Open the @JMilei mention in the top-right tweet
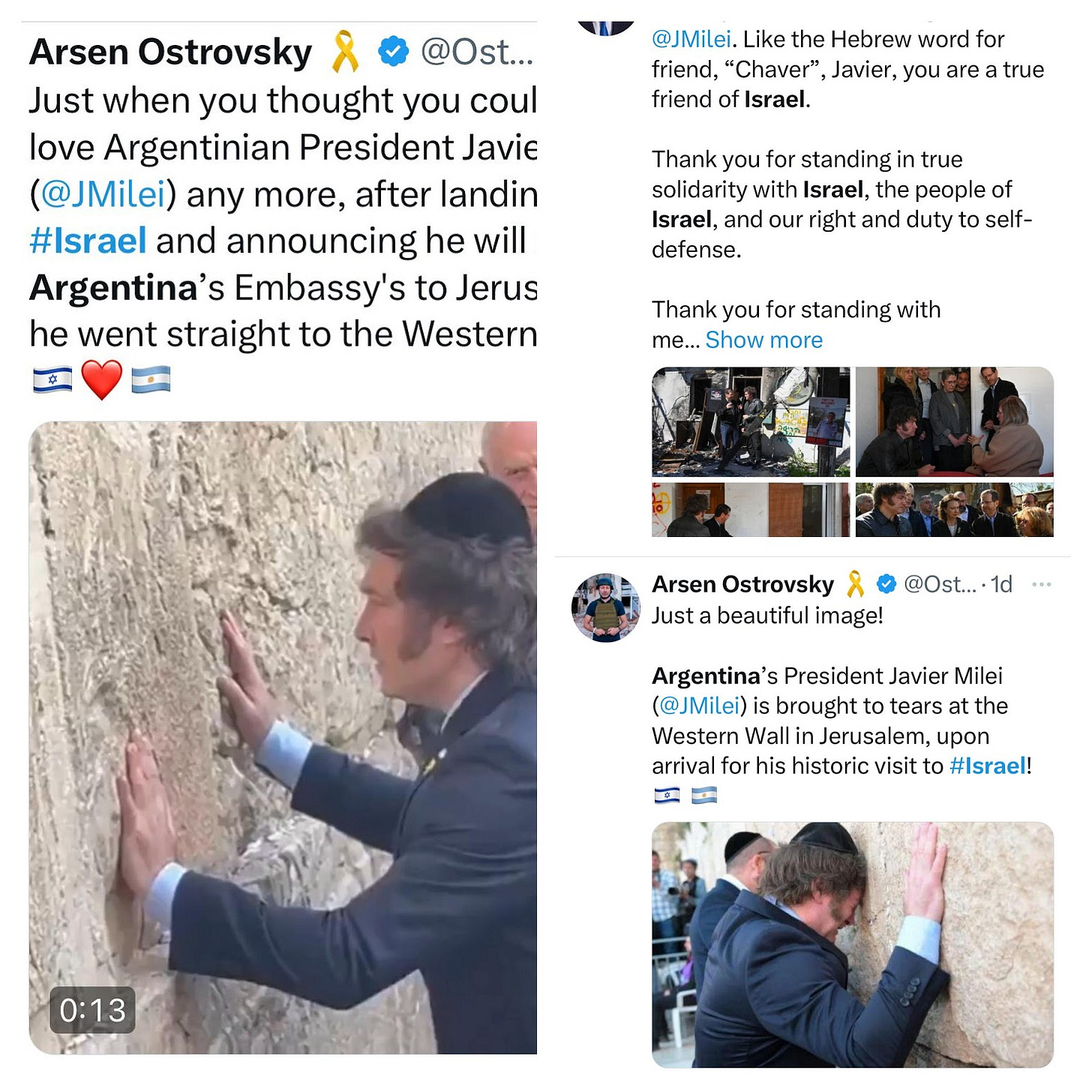Screen dimensions: 1092x1092 point(691,39)
